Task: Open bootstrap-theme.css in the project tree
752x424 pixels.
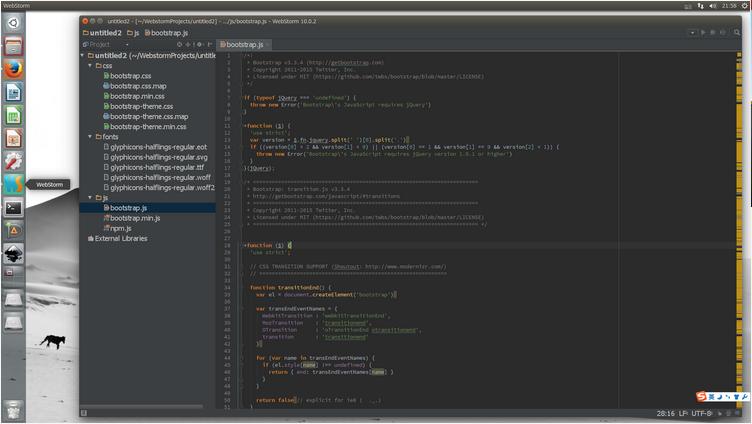Action: [139, 106]
